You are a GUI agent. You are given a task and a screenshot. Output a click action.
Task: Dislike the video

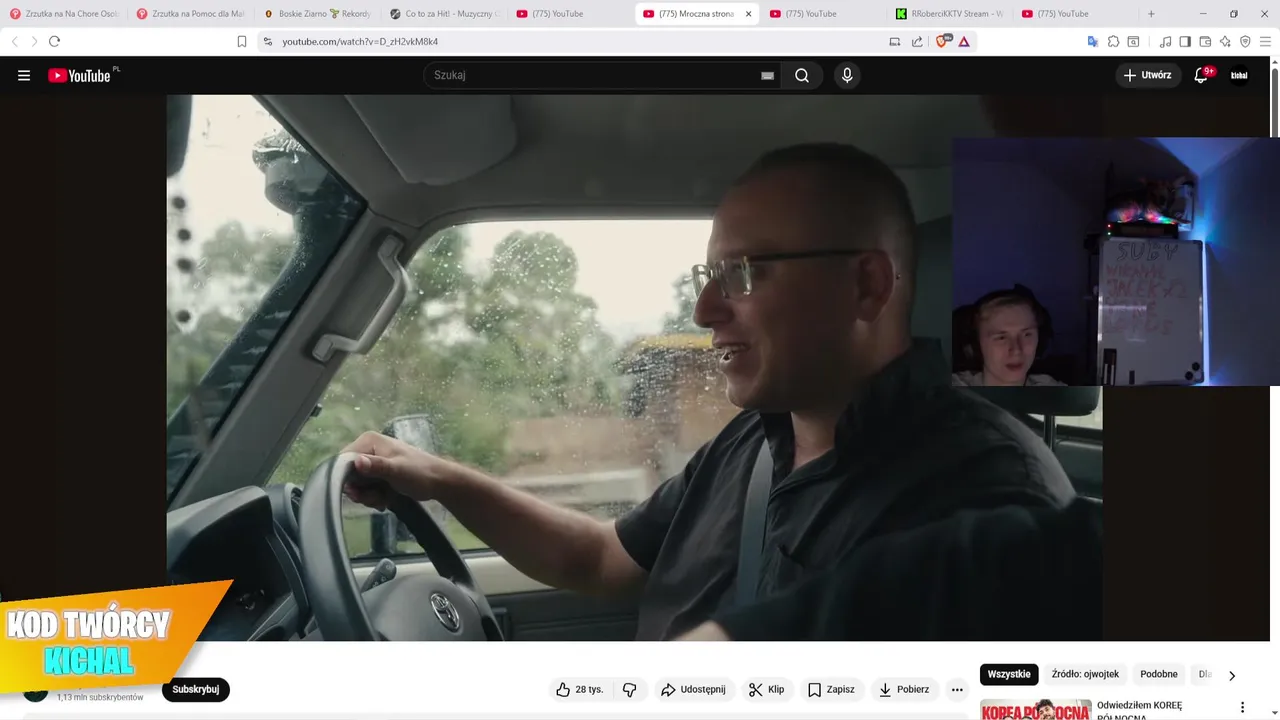pyautogui.click(x=630, y=689)
